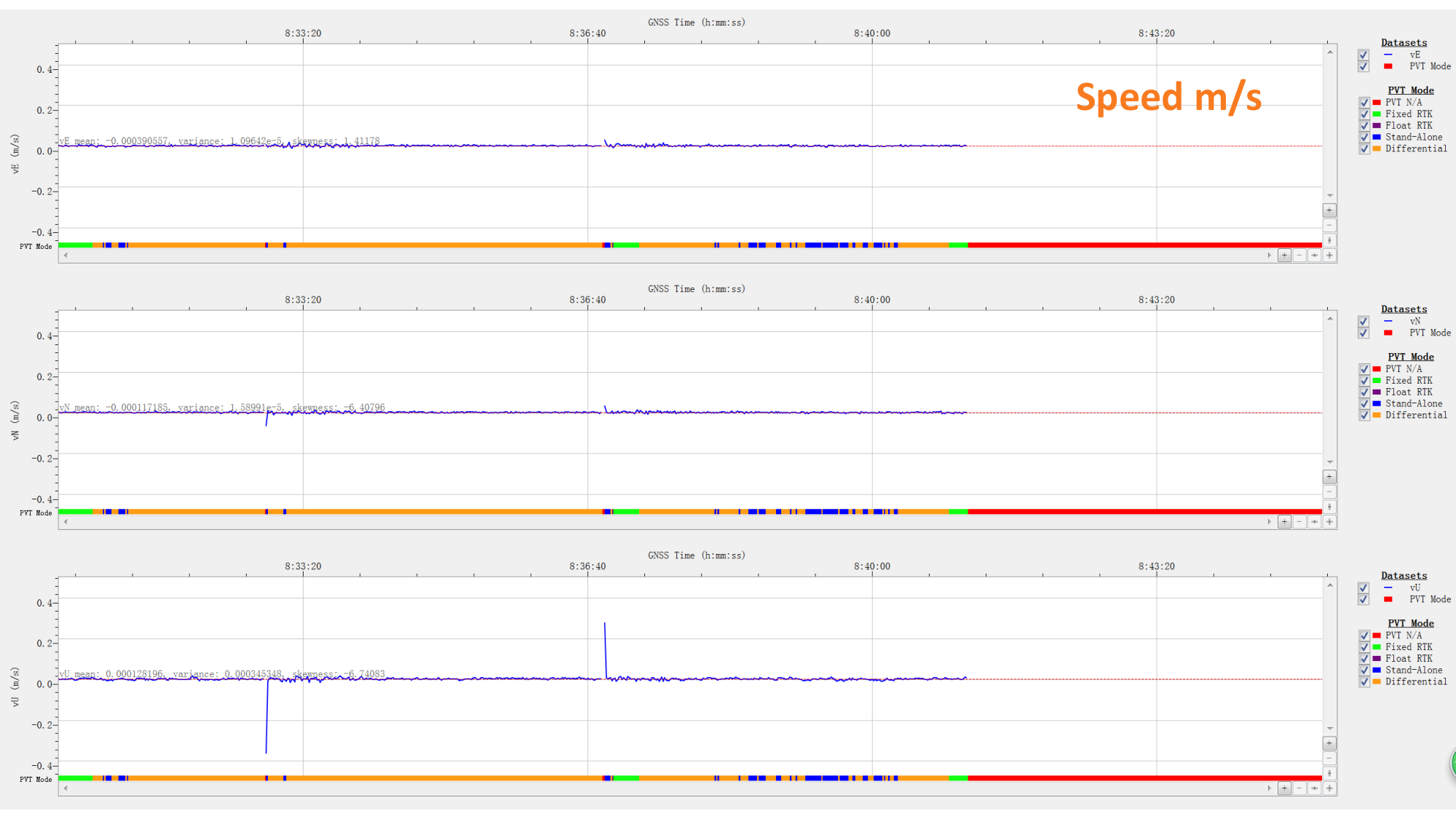Viewport: 1456px width, 819px height.
Task: Click scroll-right arrow below vN chart
Action: (1270, 521)
